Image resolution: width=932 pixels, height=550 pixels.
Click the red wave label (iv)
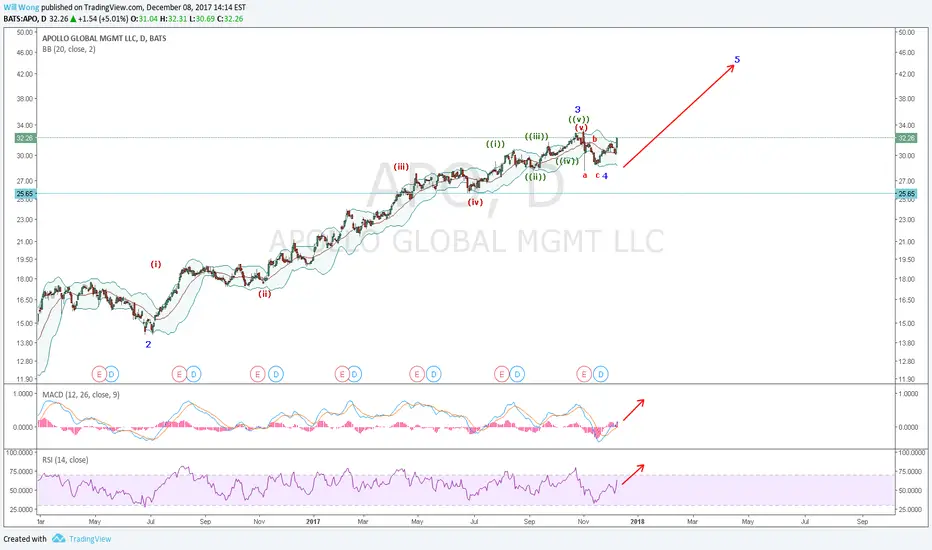(x=475, y=202)
